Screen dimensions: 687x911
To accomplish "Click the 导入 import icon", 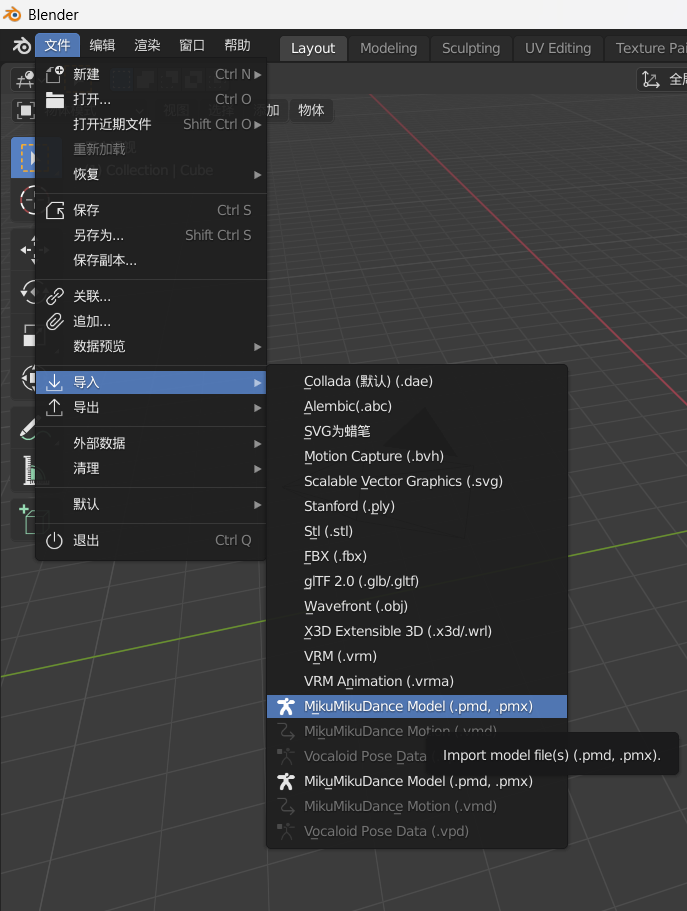I will coord(55,382).
